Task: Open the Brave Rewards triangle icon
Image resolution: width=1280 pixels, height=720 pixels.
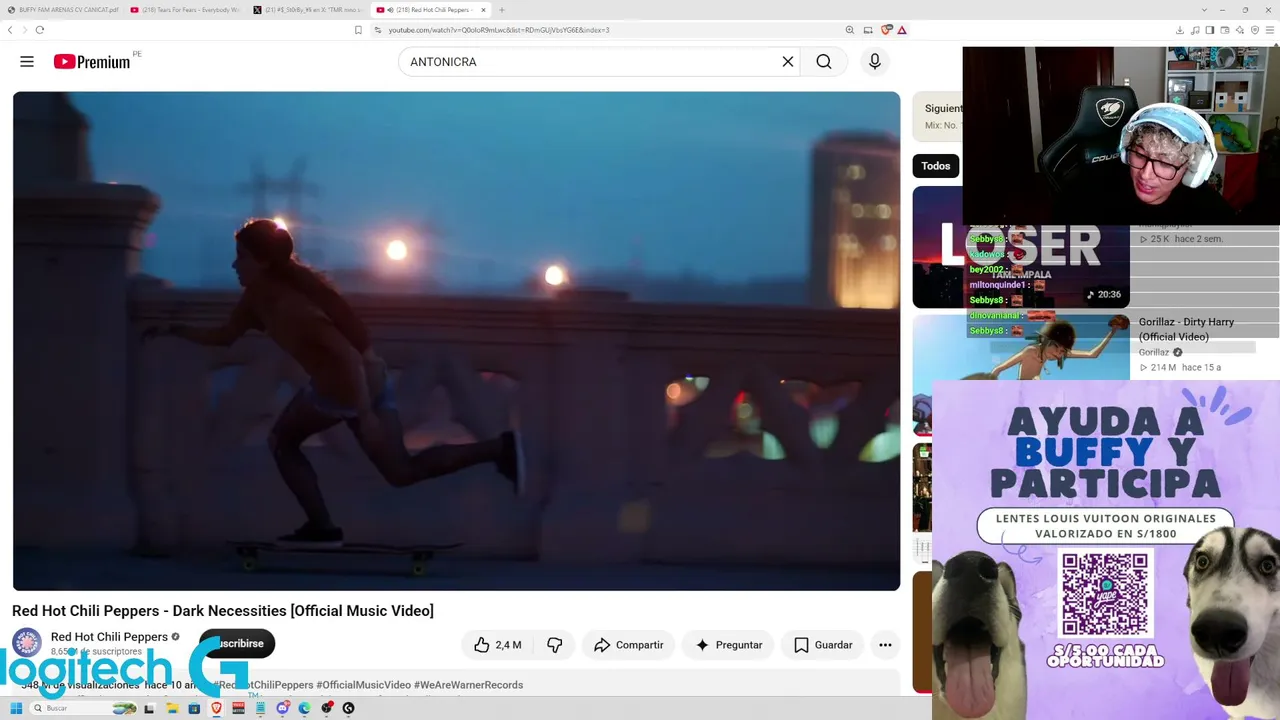Action: [x=901, y=30]
